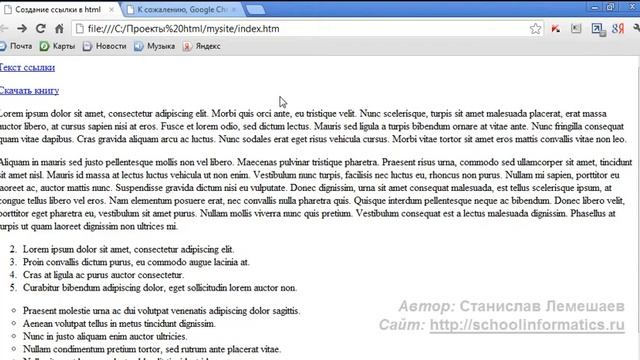Open the Новости bookmark
Viewport: 640px width, 360px height.
105,46
